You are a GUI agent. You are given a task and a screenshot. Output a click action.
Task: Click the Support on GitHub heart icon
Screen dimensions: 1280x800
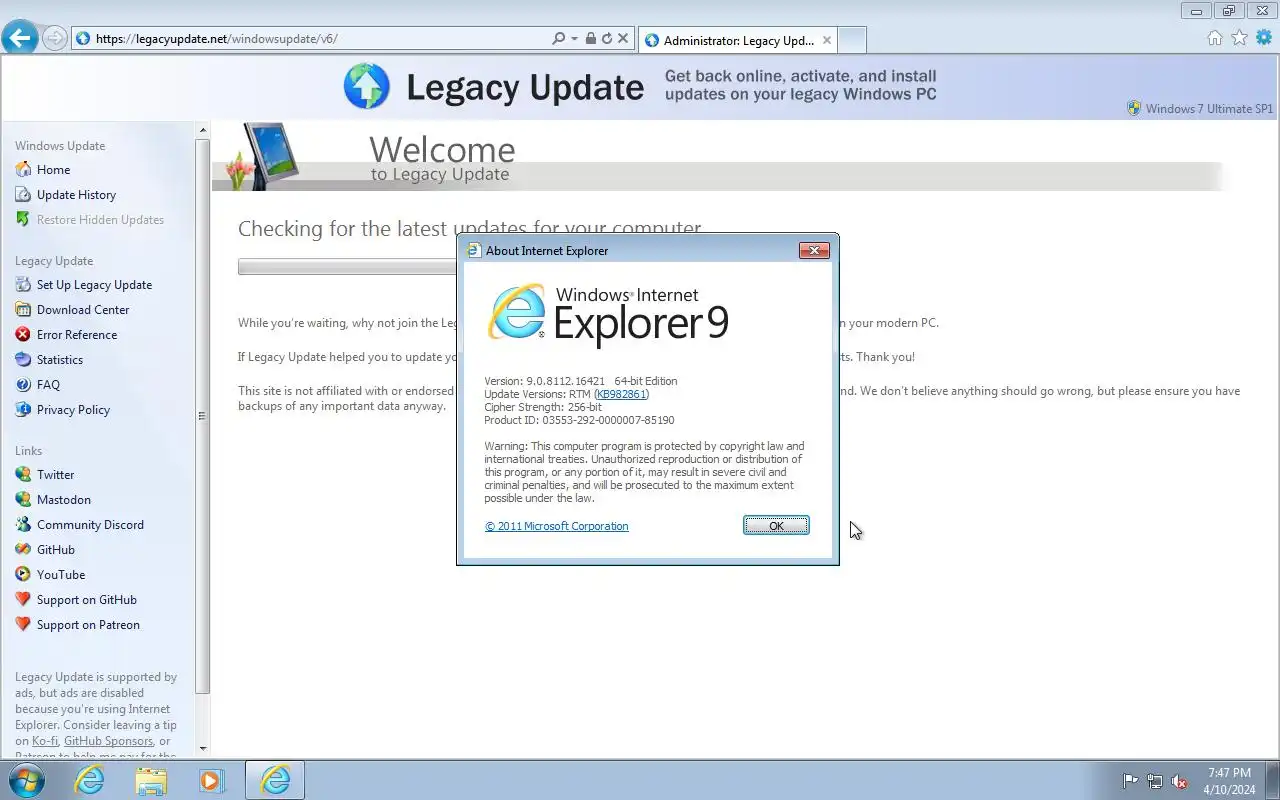23,599
